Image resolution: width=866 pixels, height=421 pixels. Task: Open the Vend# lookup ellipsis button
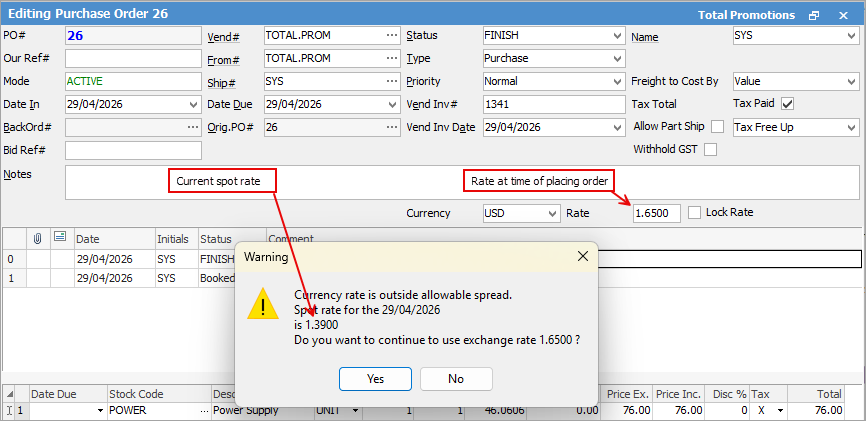[x=392, y=35]
